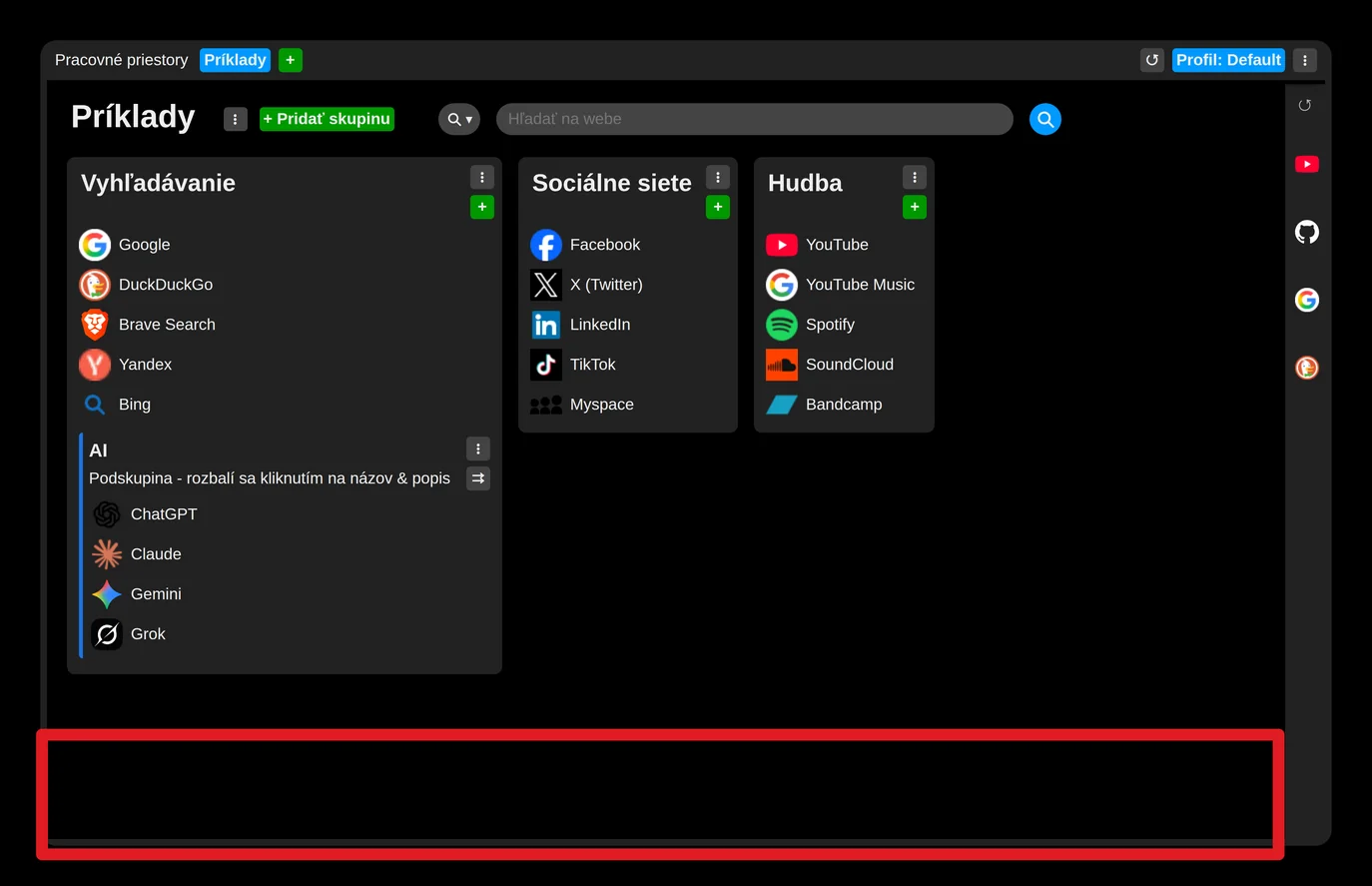Click the blue search submit button
Image resolution: width=1372 pixels, height=886 pixels.
tap(1045, 119)
